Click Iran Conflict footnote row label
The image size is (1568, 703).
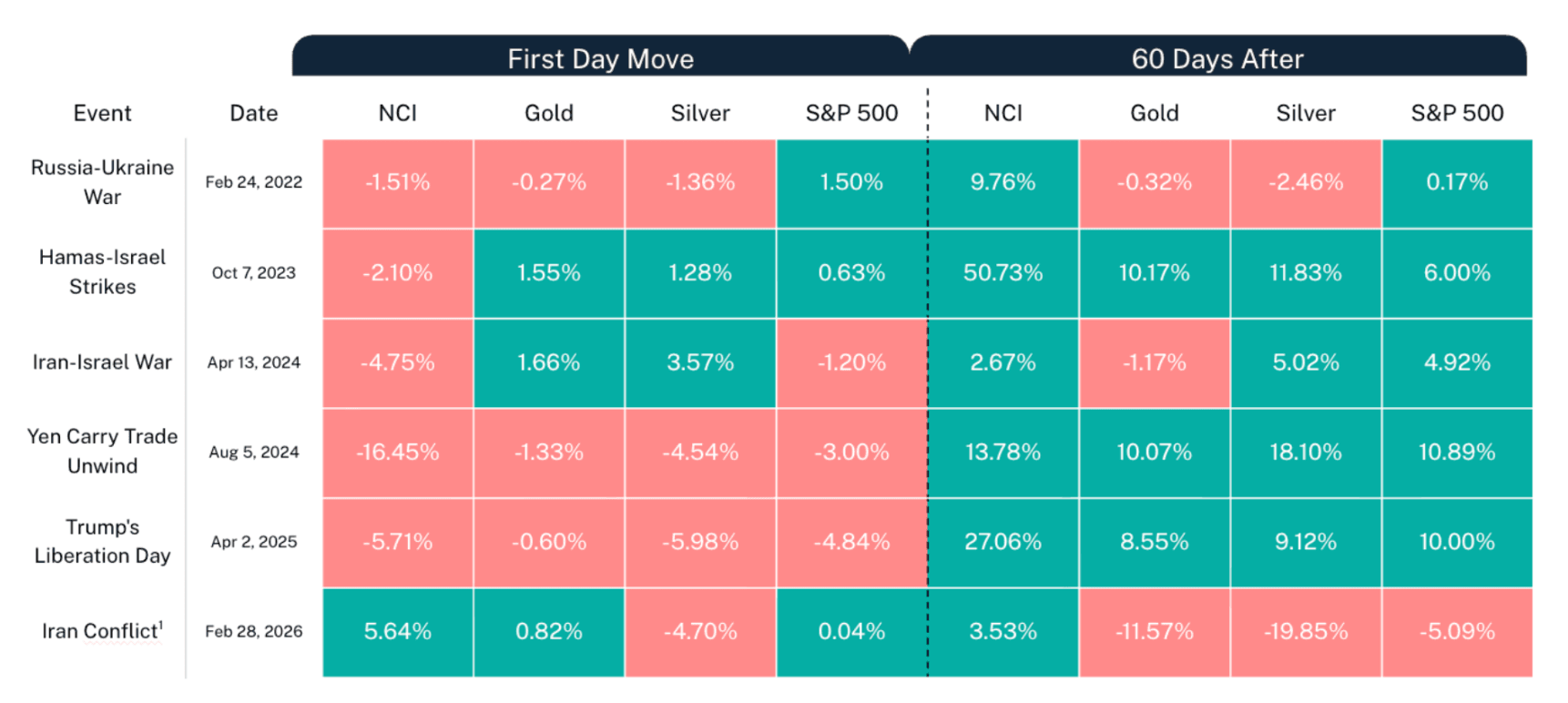(x=102, y=631)
